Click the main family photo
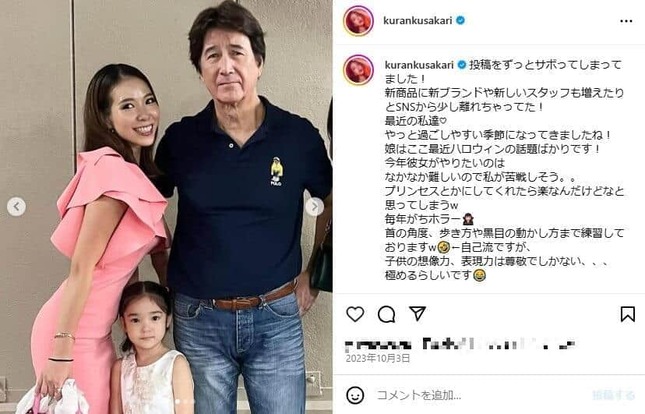 [166, 207]
